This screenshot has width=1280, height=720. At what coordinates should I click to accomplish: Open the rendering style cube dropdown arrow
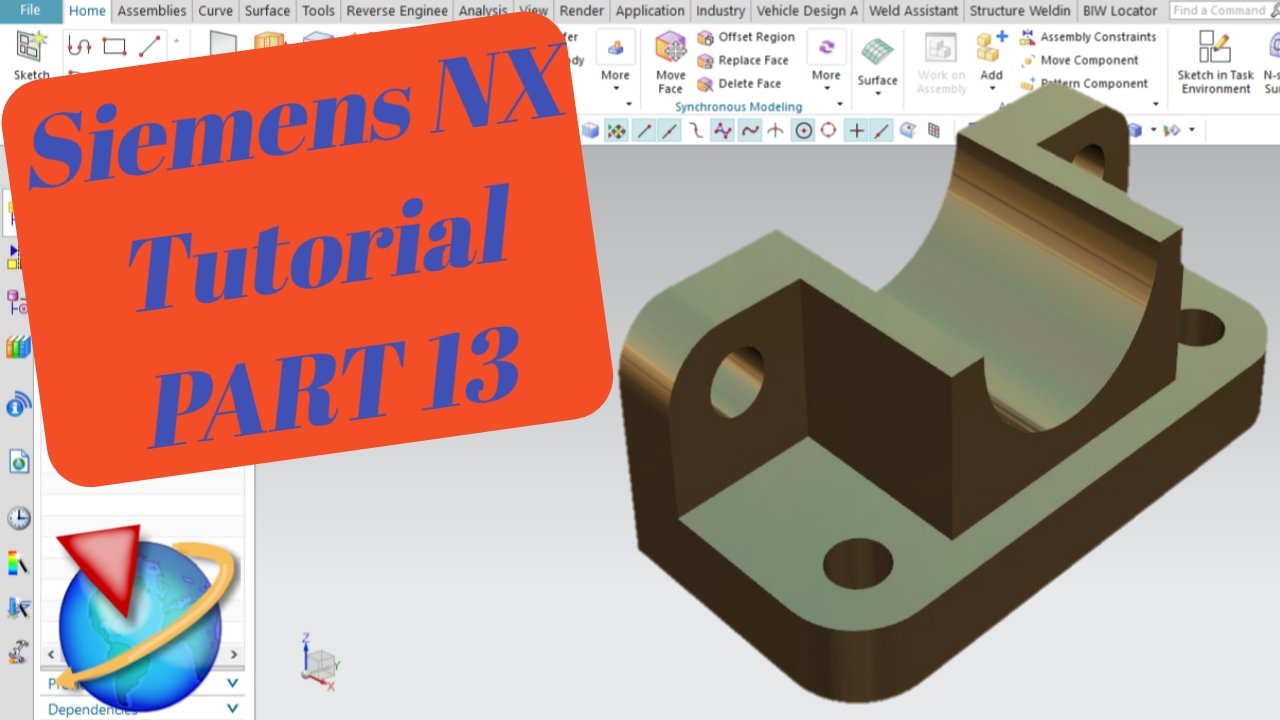point(1153,130)
